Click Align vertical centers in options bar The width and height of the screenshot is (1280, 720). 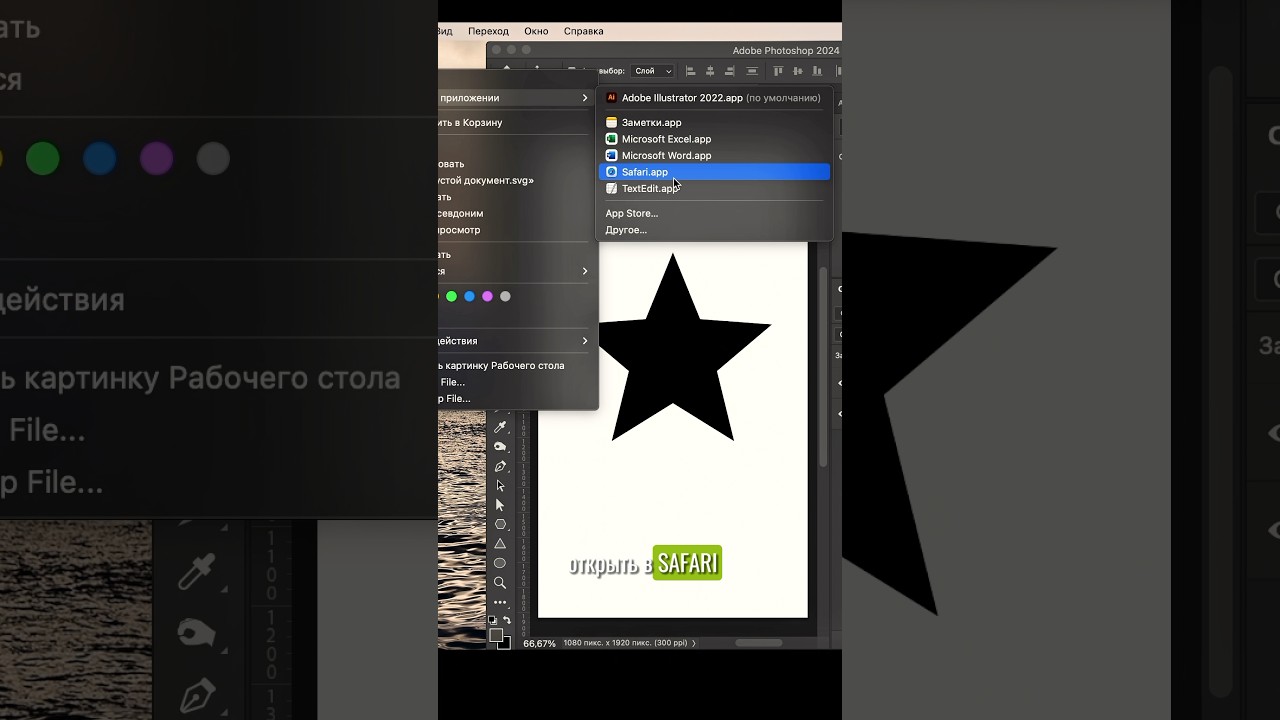(x=798, y=71)
